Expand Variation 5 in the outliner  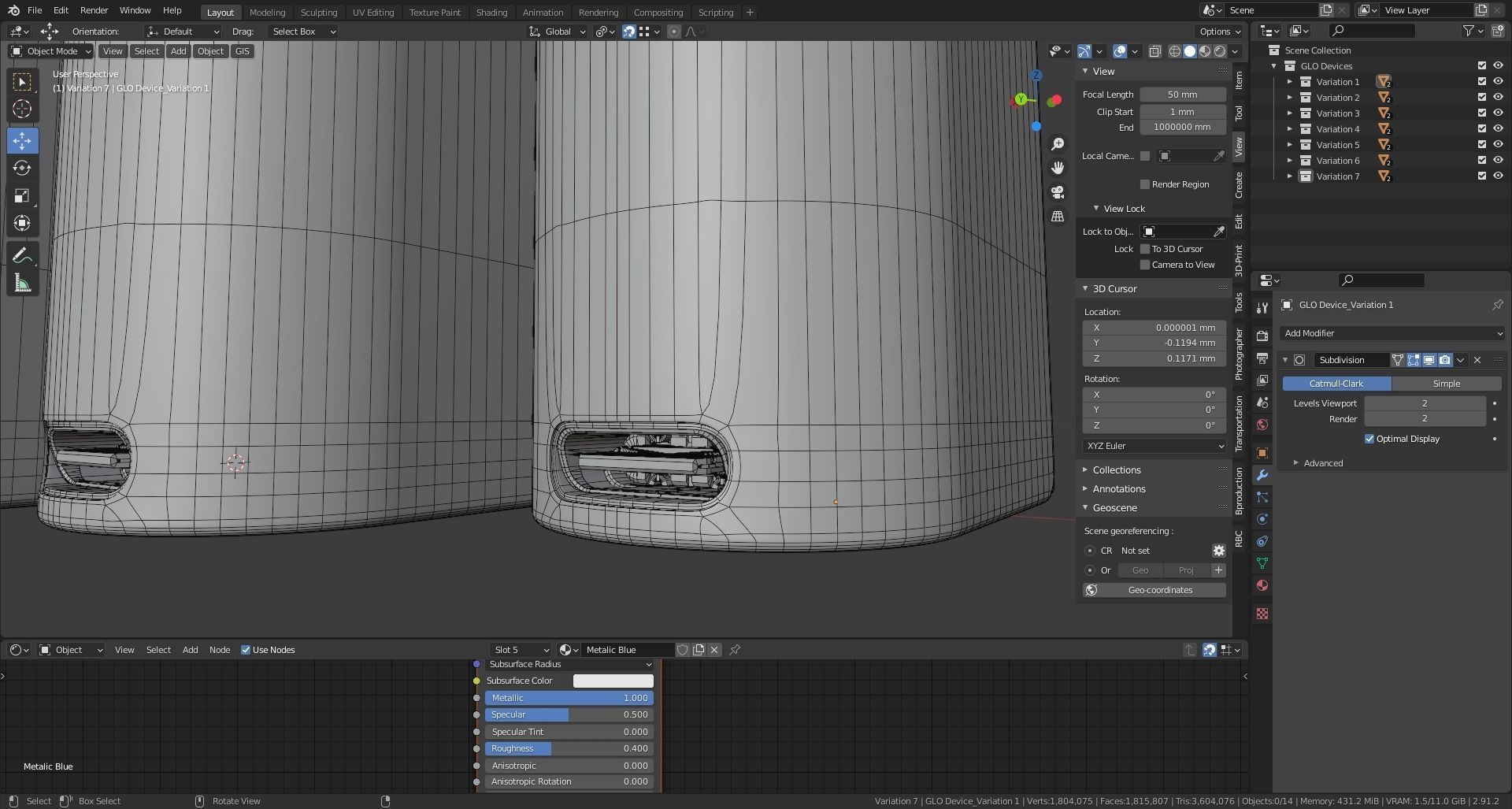(1290, 145)
